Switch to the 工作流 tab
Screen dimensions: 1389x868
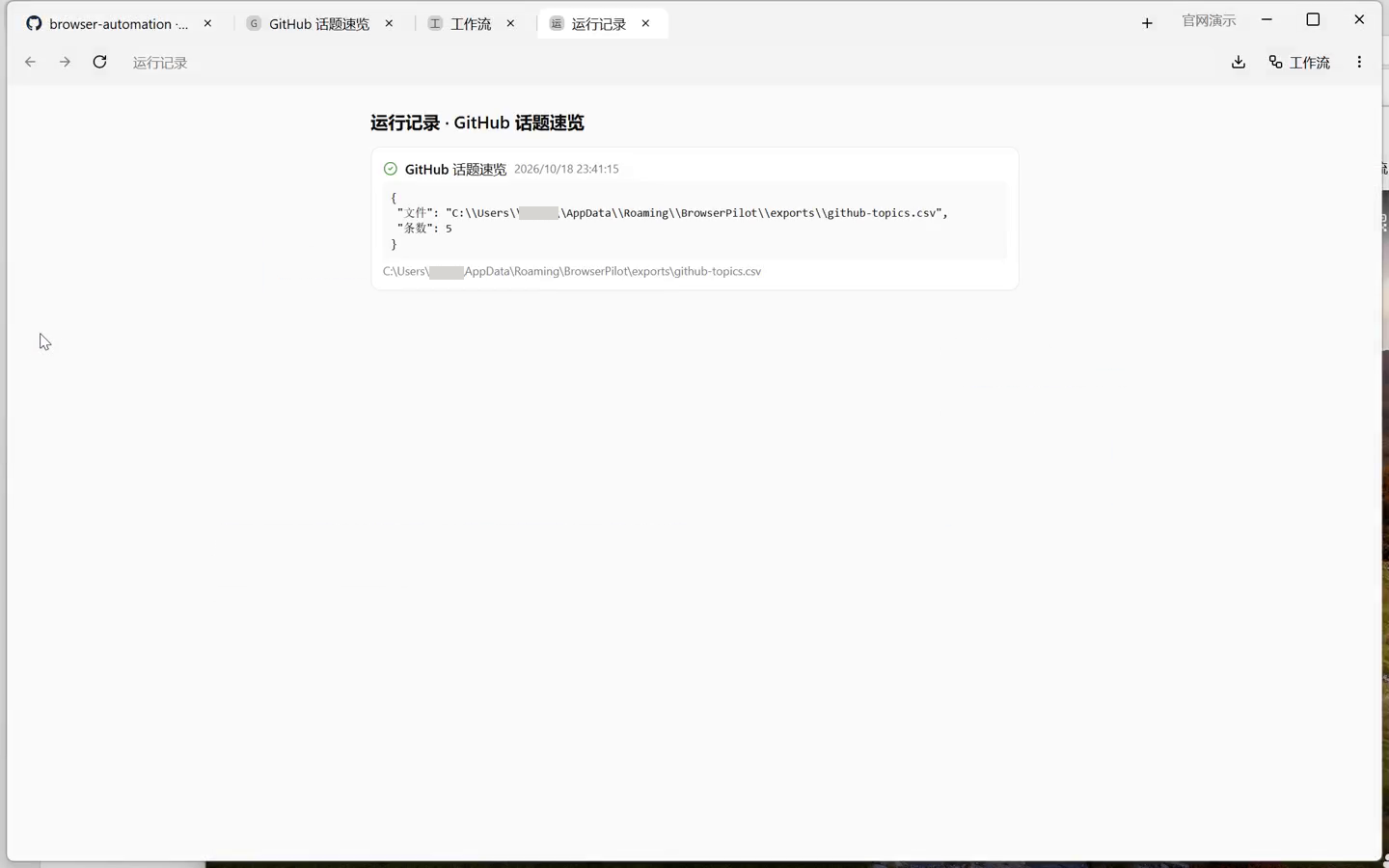pos(472,23)
